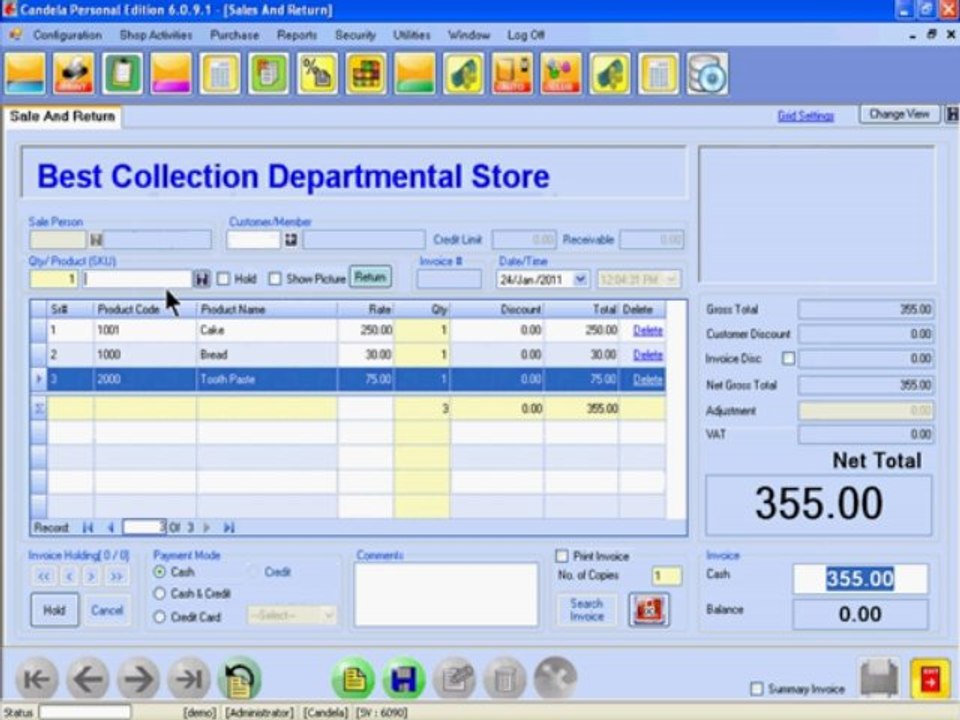Delete the Cake row

click(648, 331)
